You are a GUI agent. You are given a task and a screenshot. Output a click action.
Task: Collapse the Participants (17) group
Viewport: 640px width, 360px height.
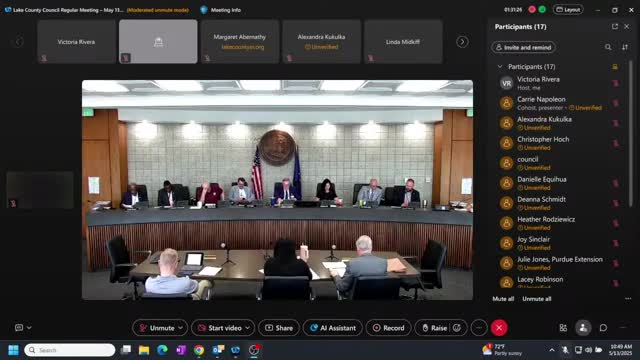point(500,67)
